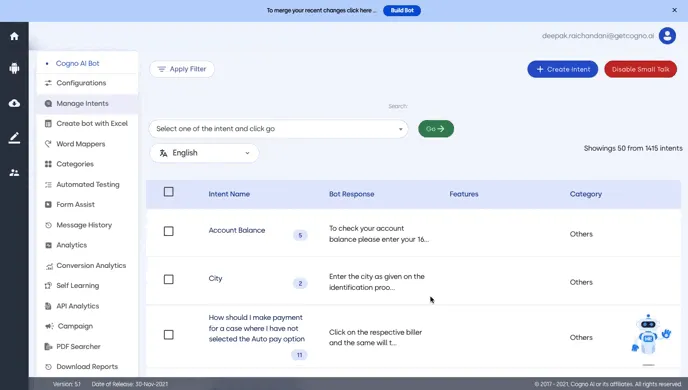
Task: Click the Intent Name column header
Action: tap(229, 194)
